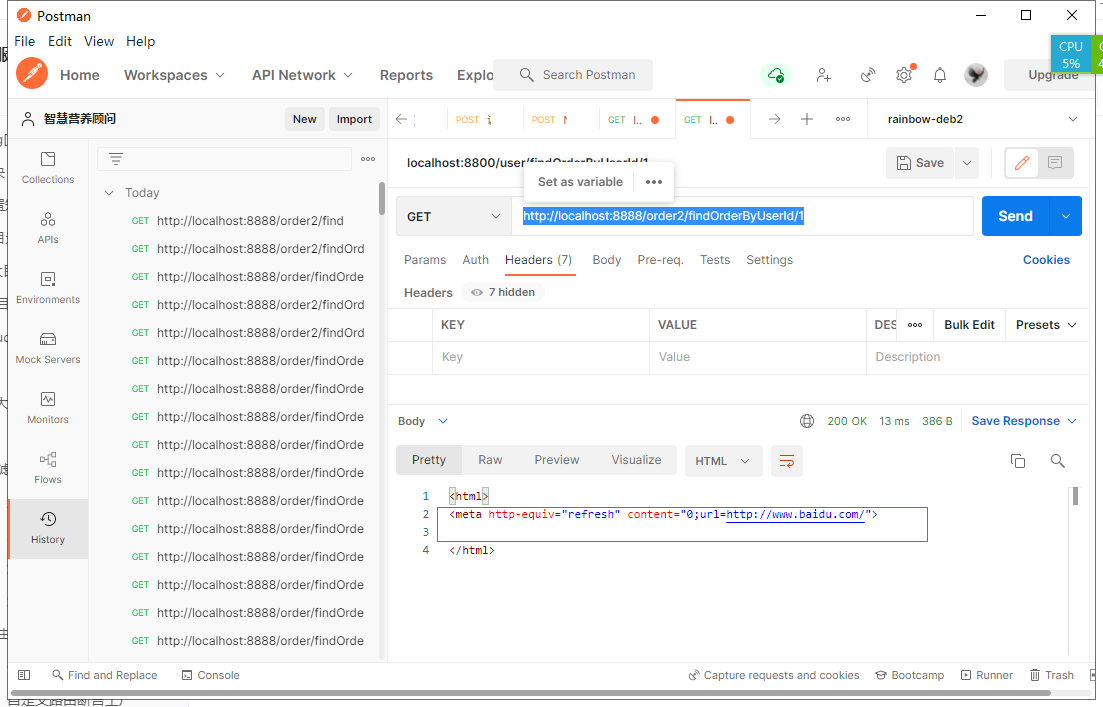Open the tab overflow options
1103x707 pixels.
843,119
